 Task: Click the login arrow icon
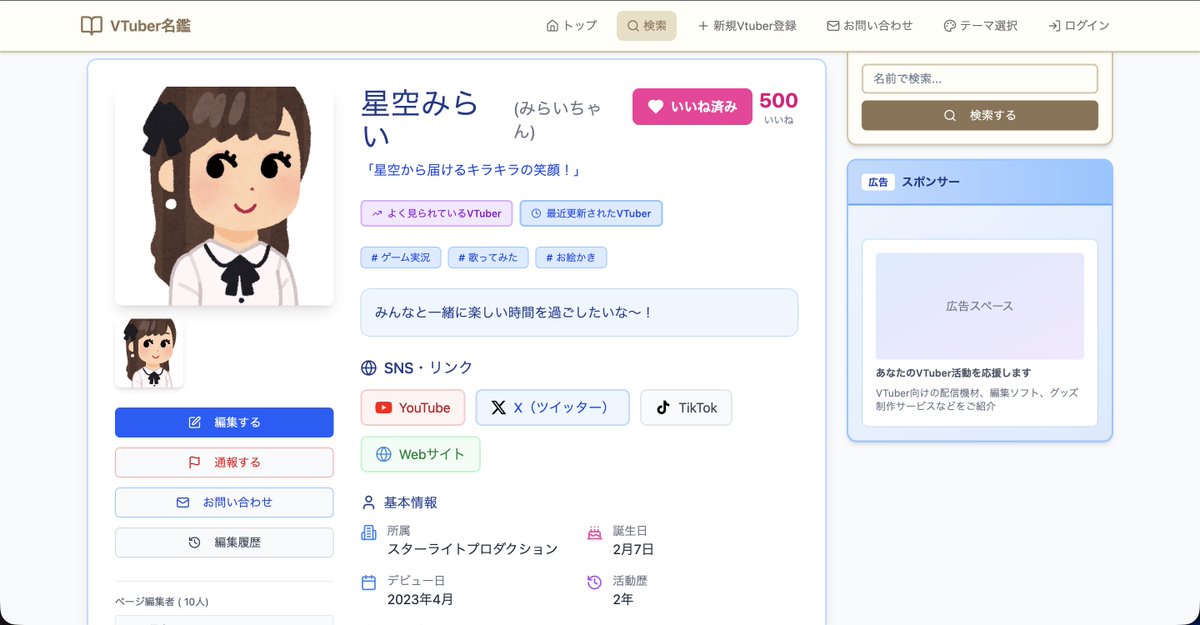click(1054, 26)
